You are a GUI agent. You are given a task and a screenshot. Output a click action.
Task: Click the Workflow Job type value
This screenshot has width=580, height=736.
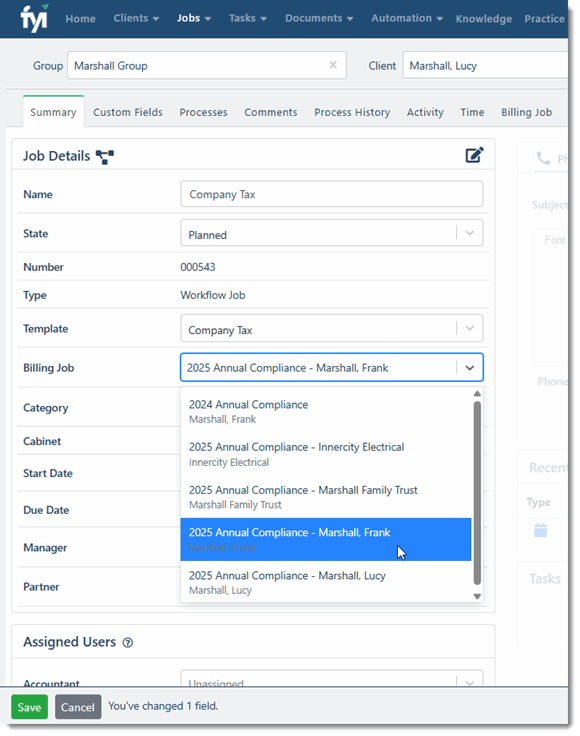click(213, 295)
